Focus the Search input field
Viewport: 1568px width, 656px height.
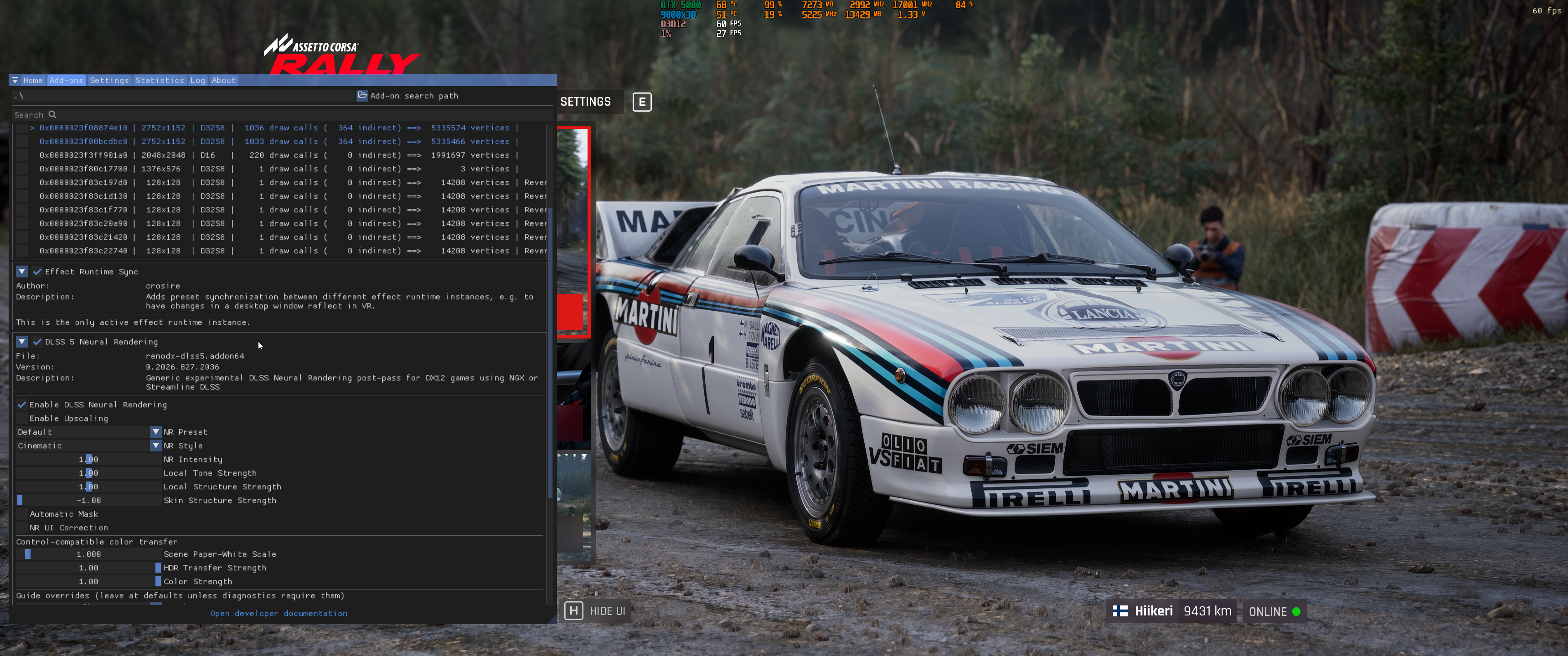point(283,114)
